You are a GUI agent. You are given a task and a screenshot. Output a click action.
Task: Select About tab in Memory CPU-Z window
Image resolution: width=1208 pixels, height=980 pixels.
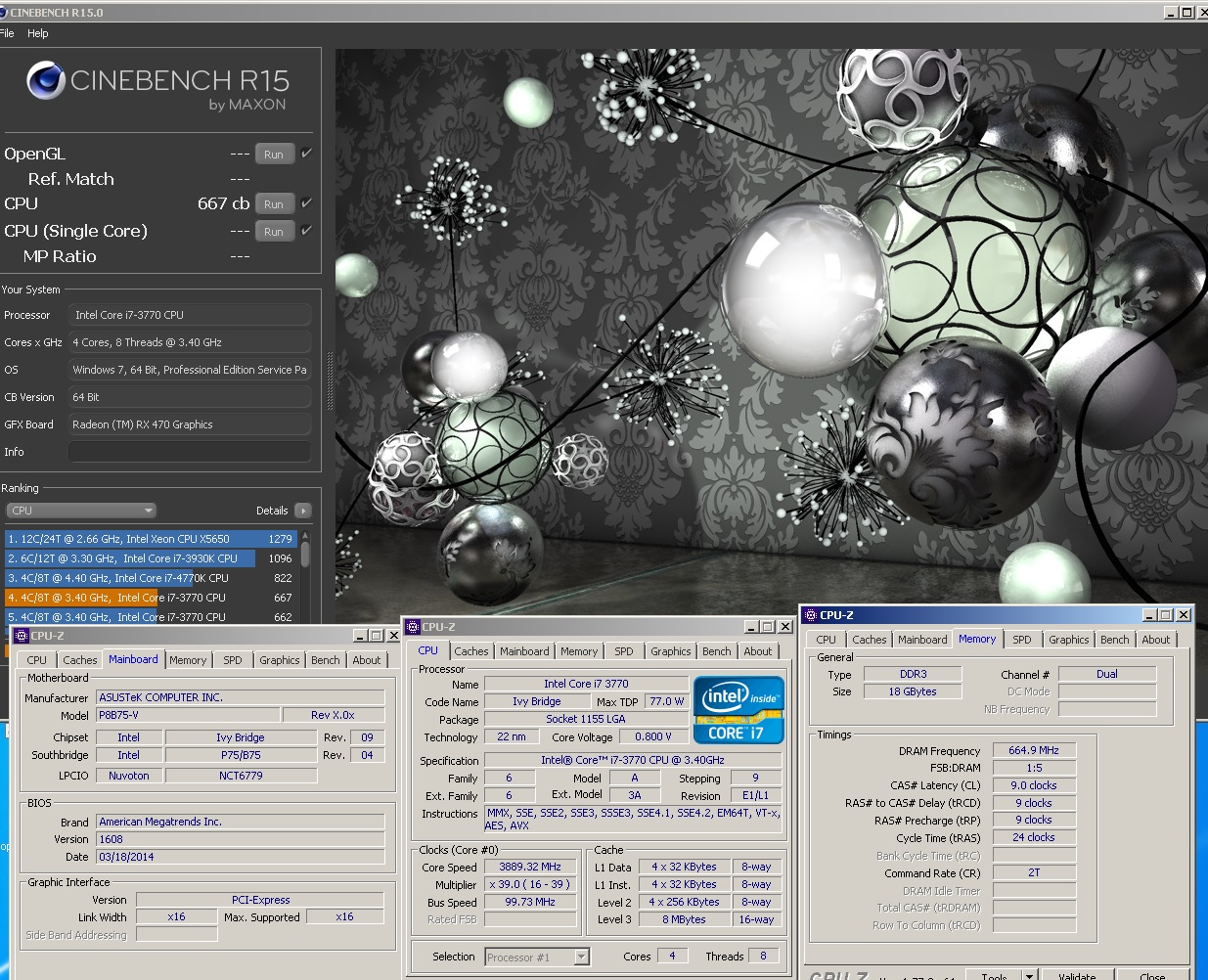pos(1156,640)
